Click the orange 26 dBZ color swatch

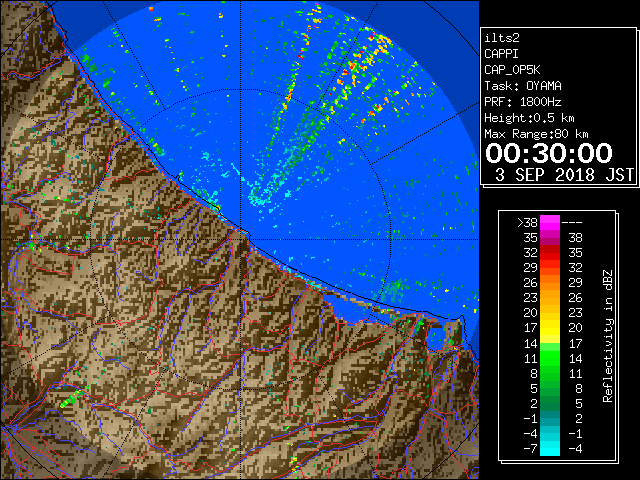coord(550,283)
